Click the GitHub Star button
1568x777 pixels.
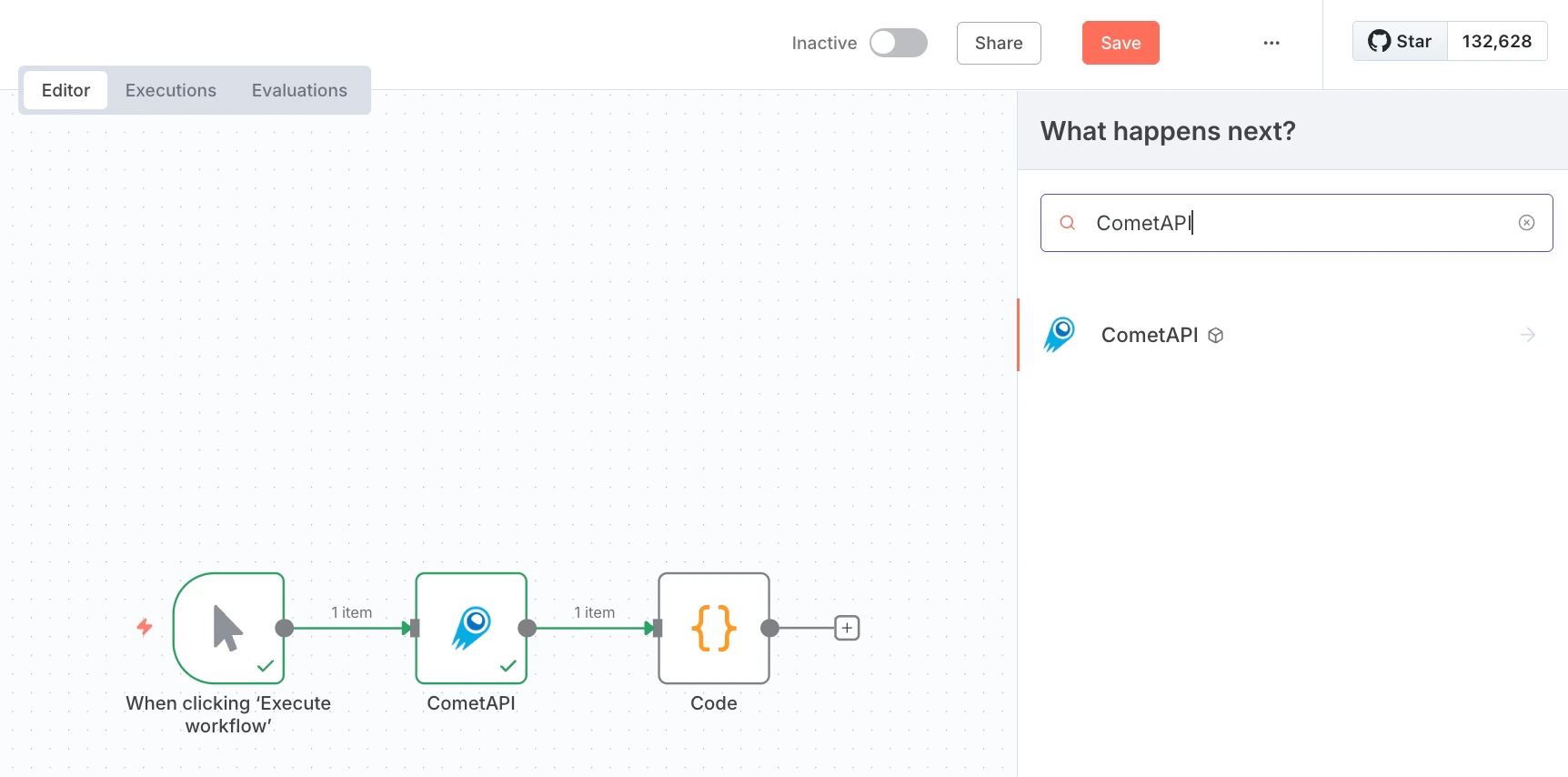click(1400, 41)
